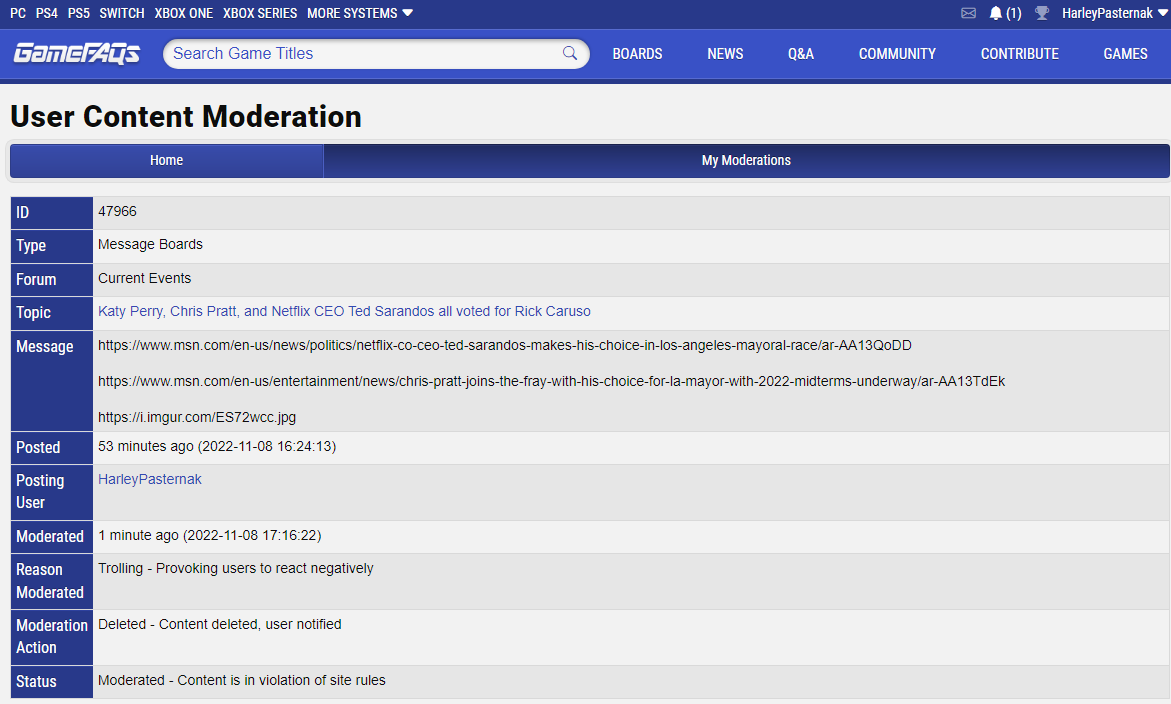Click the Moderation Action row label
1171x704 pixels.
click(52, 637)
